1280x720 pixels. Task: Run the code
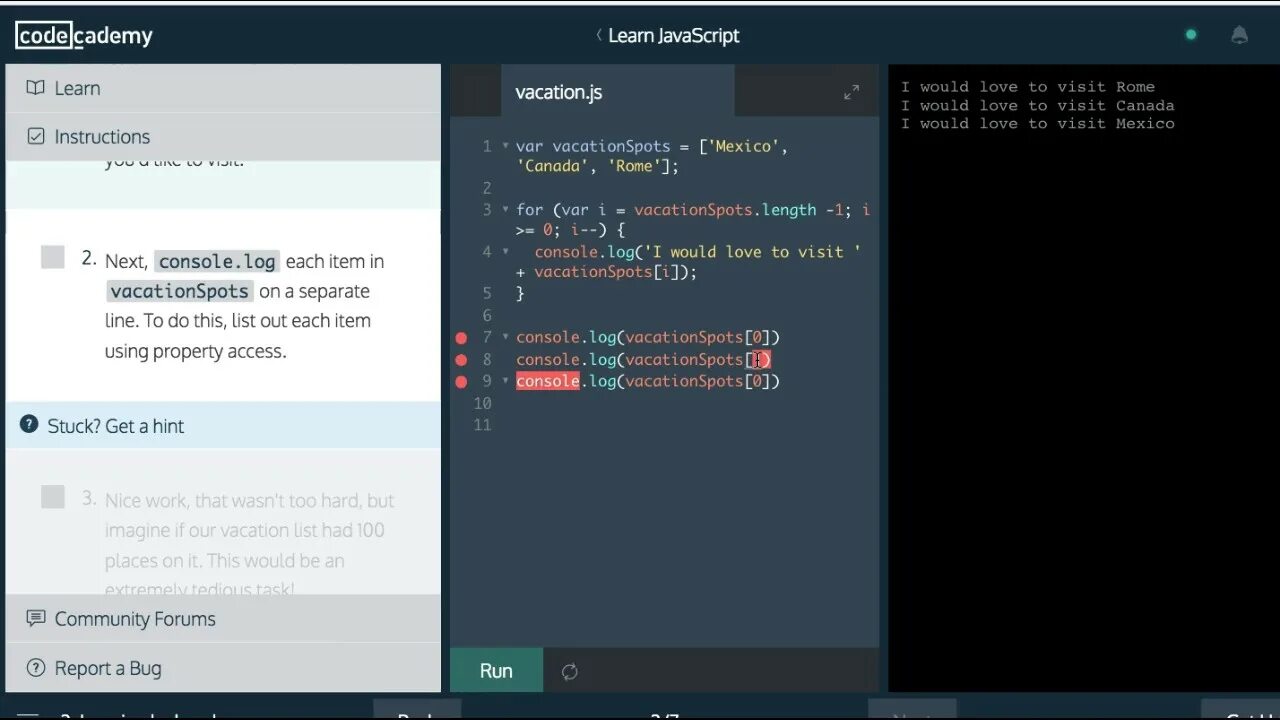point(496,670)
